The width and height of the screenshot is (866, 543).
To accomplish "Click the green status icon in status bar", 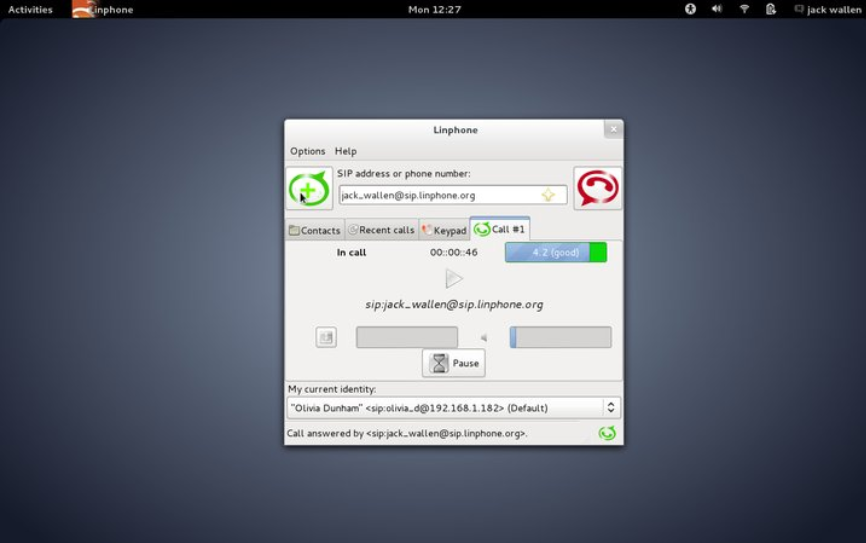I will tap(607, 433).
